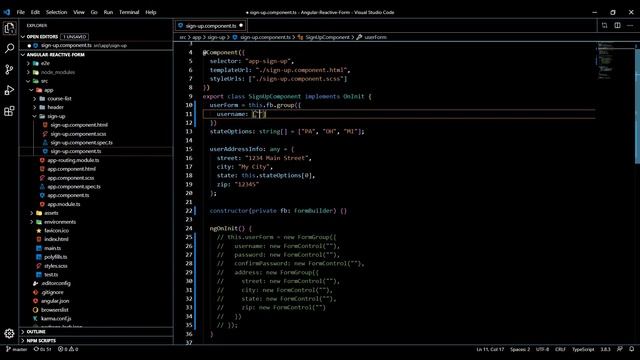Click userForm in the breadcrumb

pyautogui.click(x=375, y=37)
